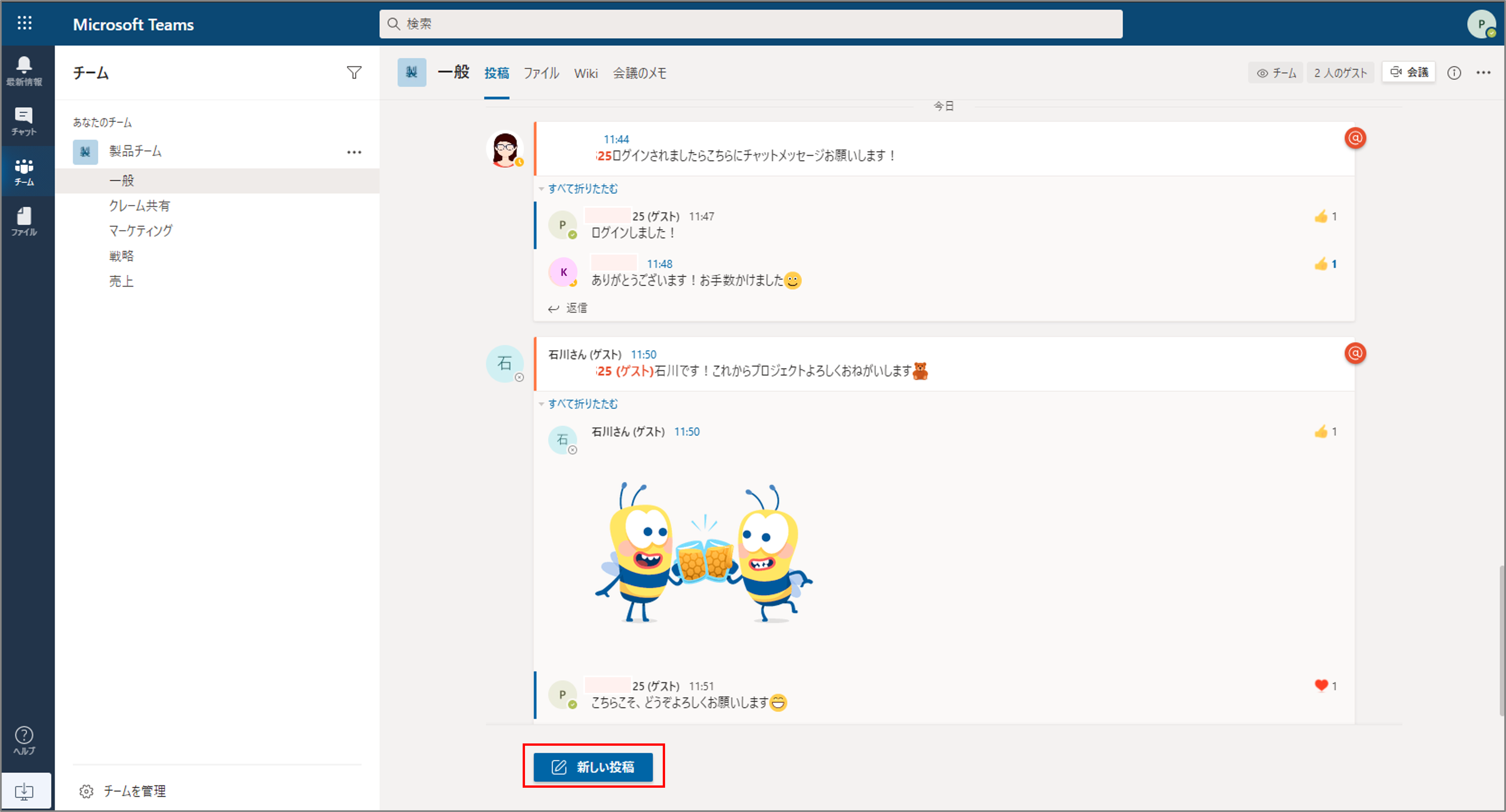1506x812 pixels.
Task: Click the bee toast sticker image
Action: coord(703,552)
